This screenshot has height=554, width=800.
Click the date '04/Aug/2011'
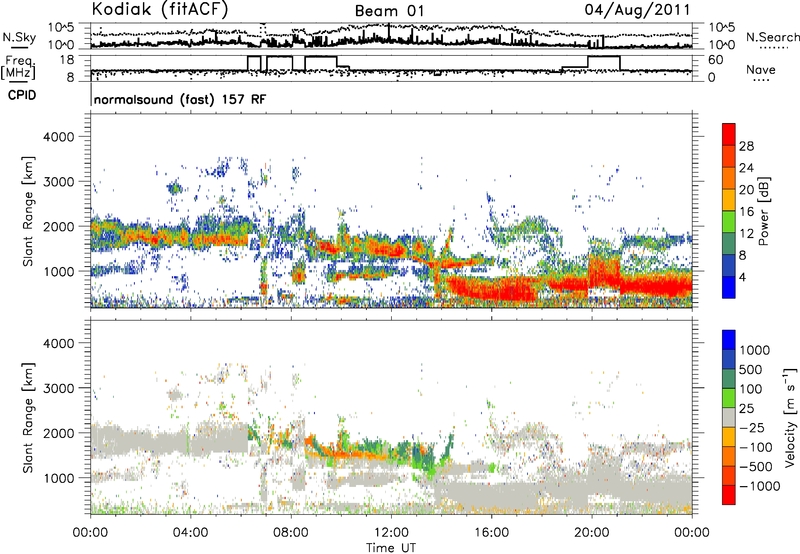[x=637, y=10]
